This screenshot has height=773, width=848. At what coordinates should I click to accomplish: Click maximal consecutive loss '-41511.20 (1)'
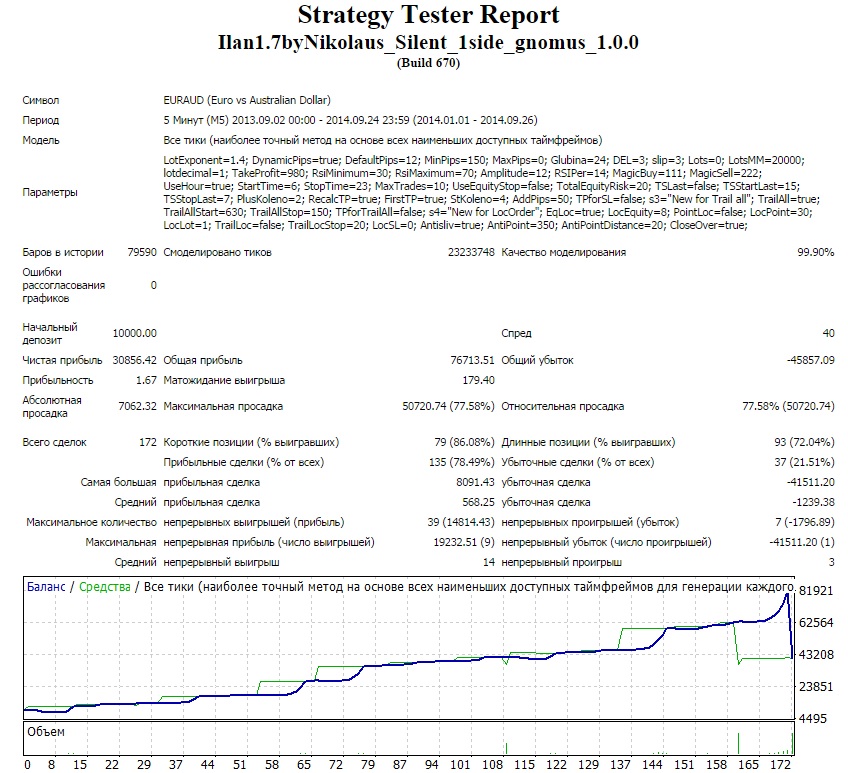pos(801,543)
